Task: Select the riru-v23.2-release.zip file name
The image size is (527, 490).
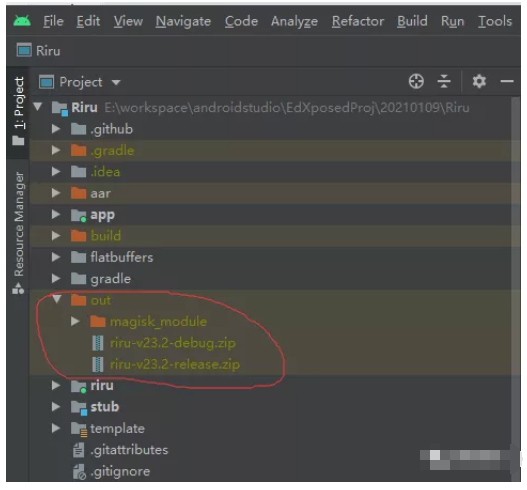Action: tap(175, 364)
